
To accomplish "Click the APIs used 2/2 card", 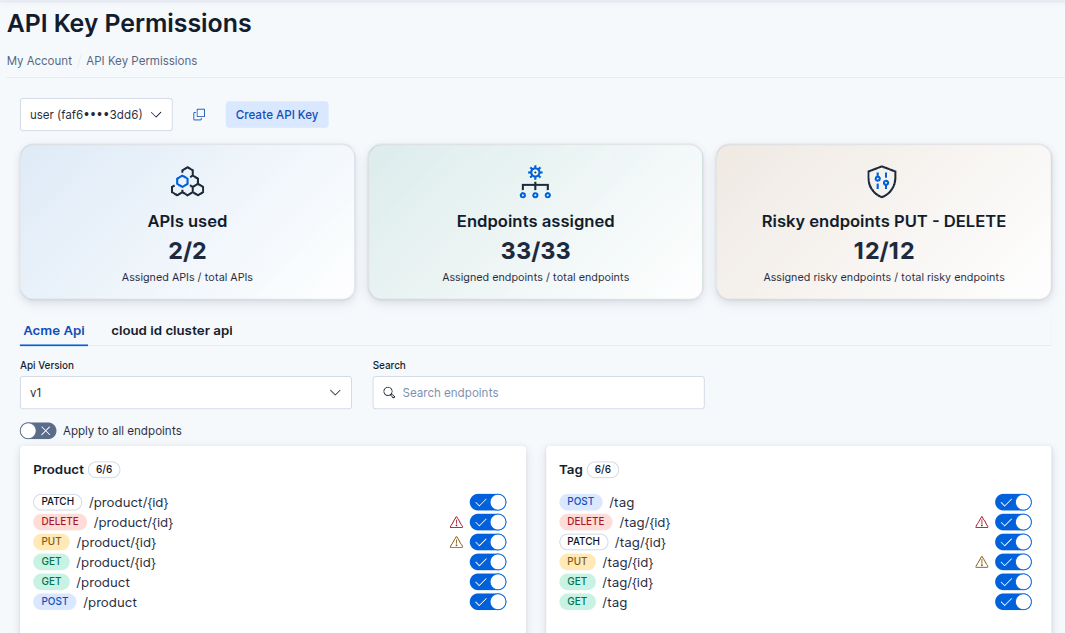I will point(187,221).
